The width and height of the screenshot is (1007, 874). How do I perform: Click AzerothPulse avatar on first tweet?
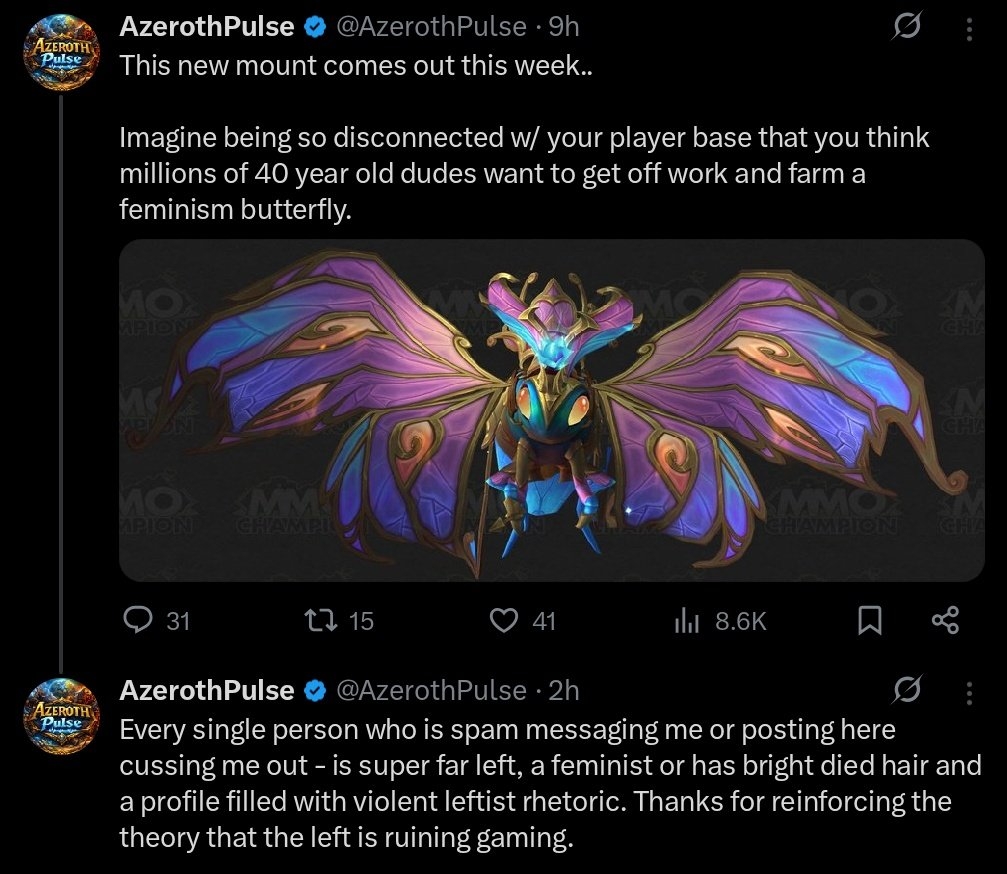(x=62, y=55)
